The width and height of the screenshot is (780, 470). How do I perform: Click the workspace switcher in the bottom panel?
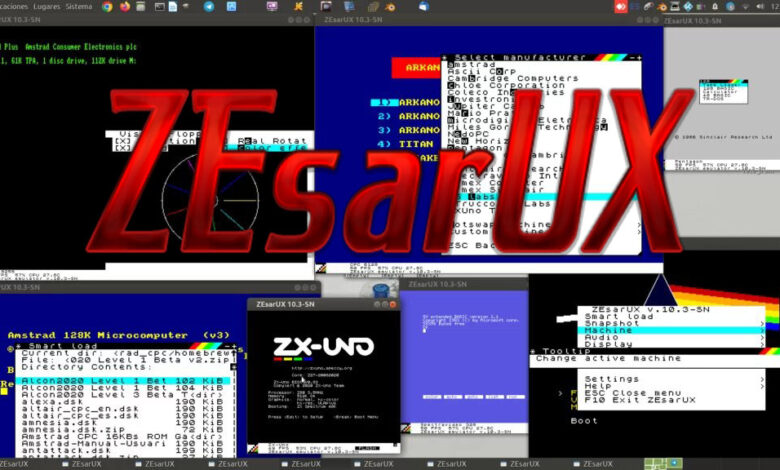663,464
